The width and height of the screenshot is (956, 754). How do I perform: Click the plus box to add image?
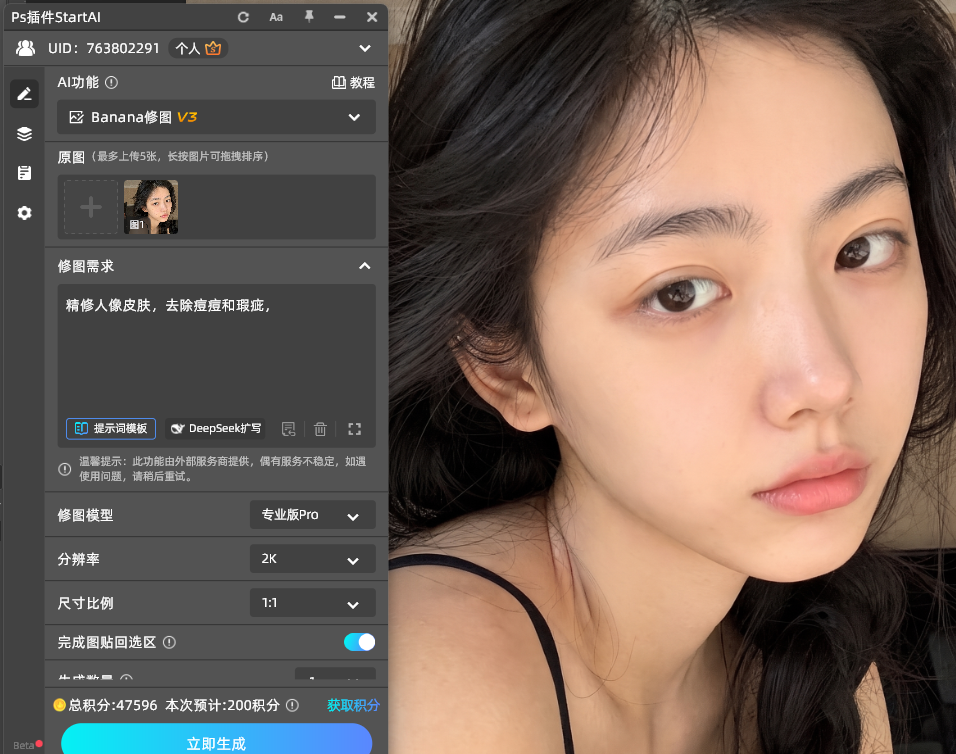pyautogui.click(x=91, y=207)
